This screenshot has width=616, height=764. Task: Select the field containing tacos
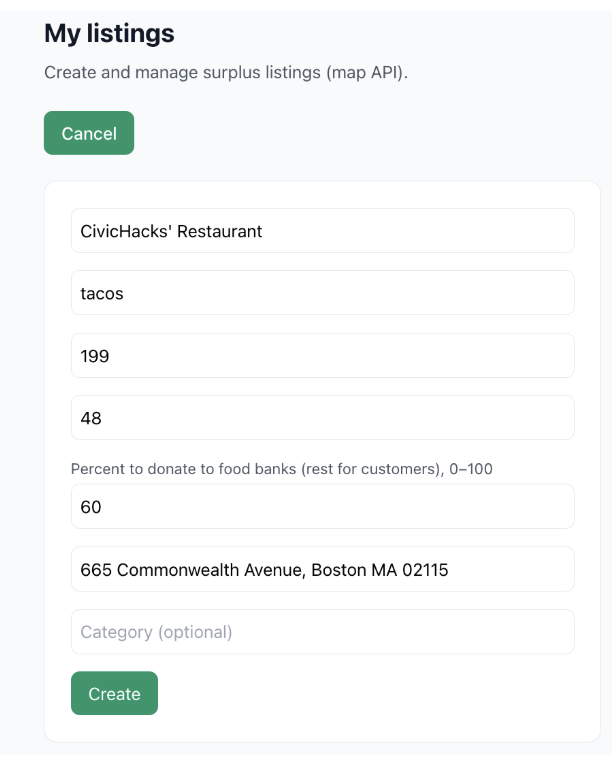323,293
